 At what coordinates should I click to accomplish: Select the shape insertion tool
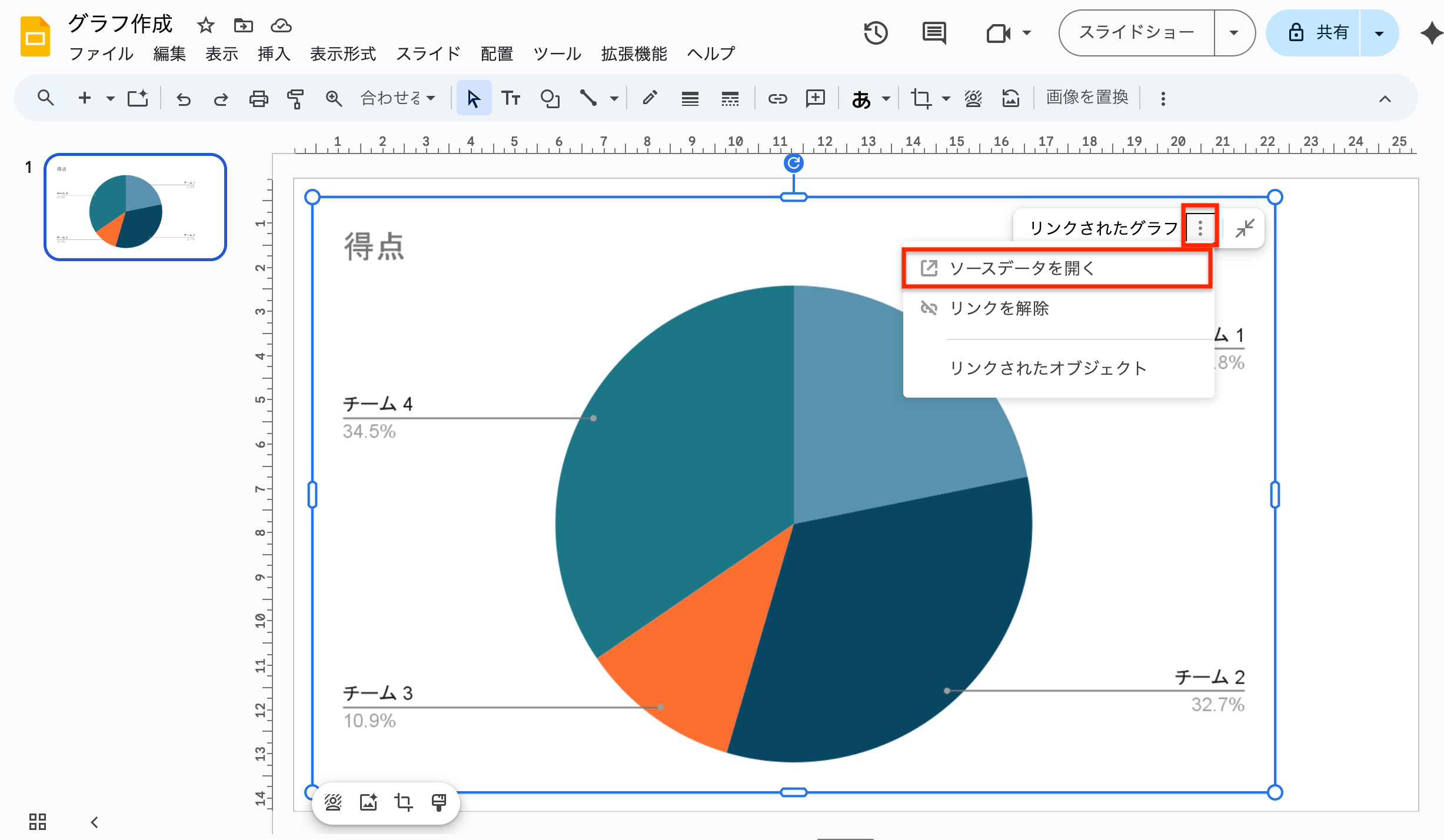click(550, 98)
